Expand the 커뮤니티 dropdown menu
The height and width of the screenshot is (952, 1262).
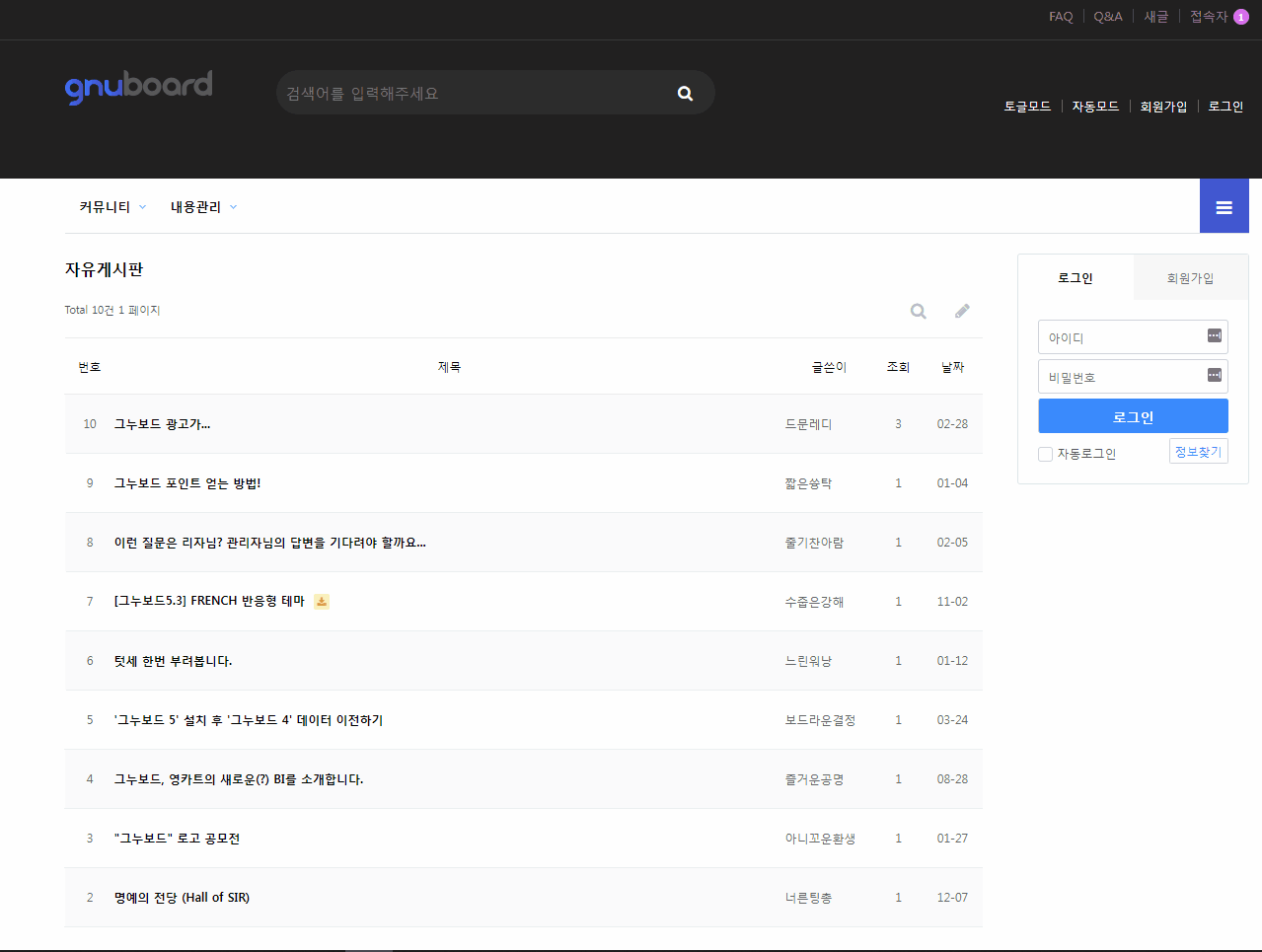click(112, 207)
